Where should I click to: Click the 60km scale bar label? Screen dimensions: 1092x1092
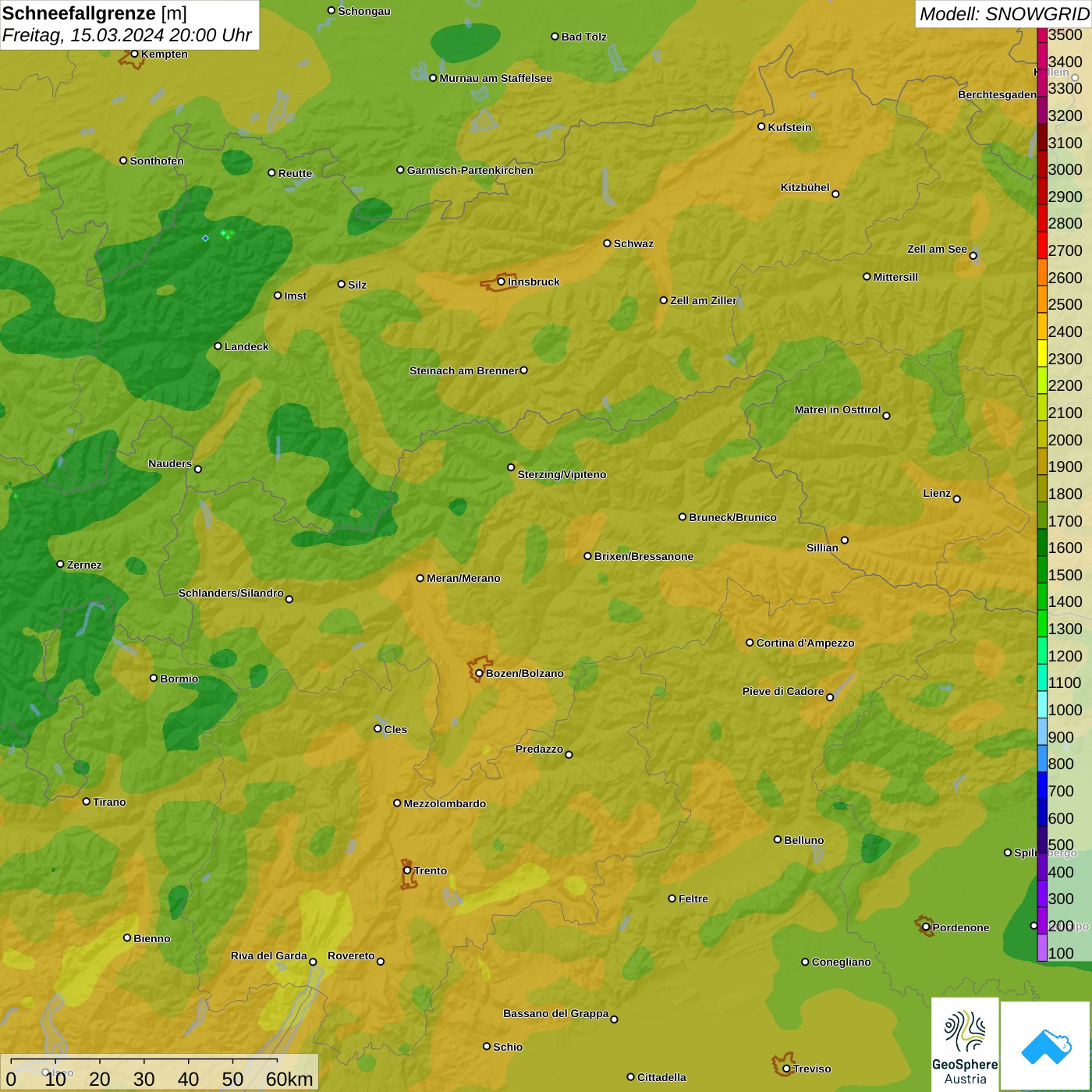289,1079
